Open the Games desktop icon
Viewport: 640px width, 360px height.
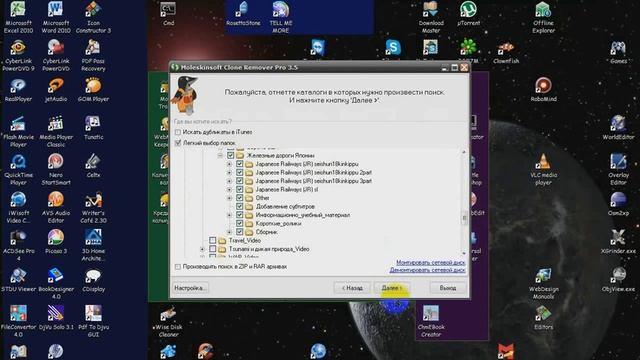click(618, 52)
